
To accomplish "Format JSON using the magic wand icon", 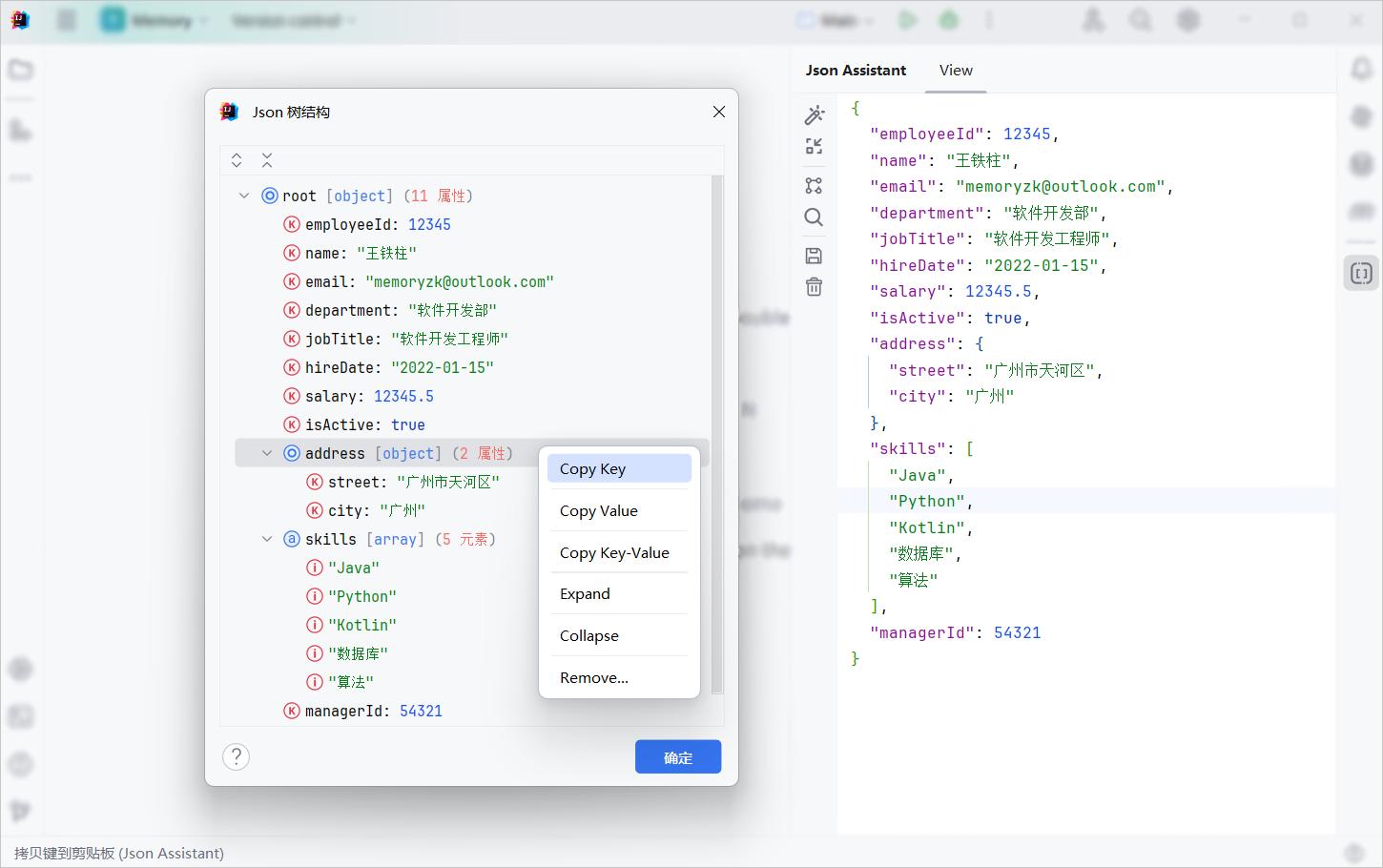I will pos(814,114).
